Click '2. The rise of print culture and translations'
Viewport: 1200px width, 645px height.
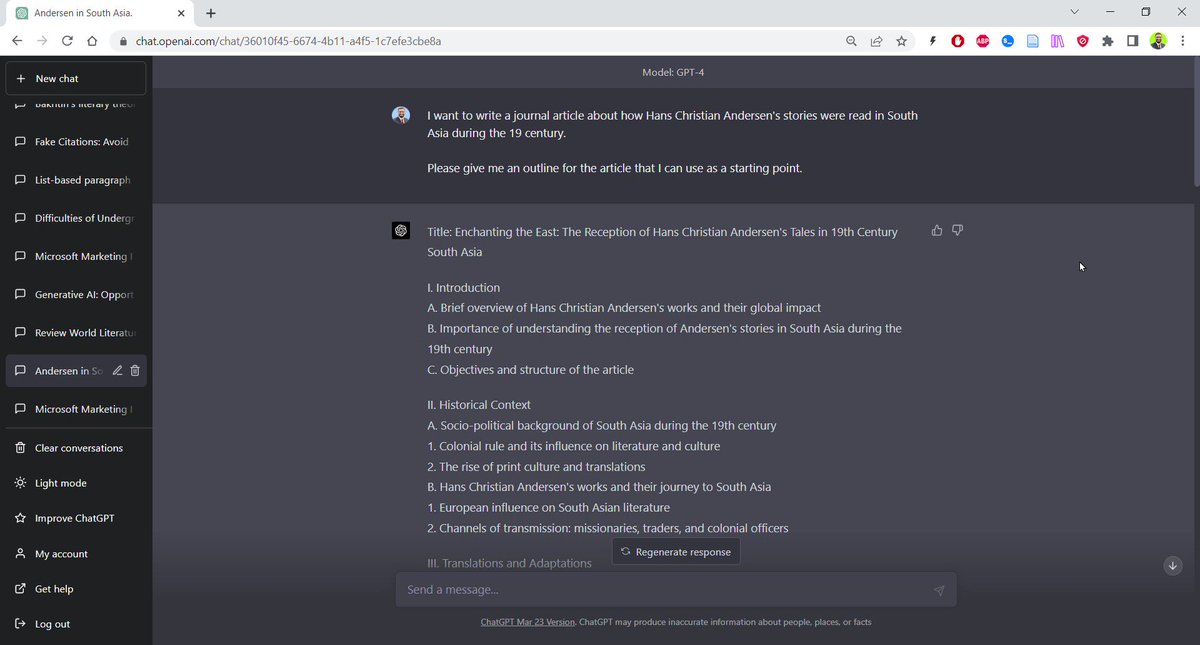click(x=536, y=467)
